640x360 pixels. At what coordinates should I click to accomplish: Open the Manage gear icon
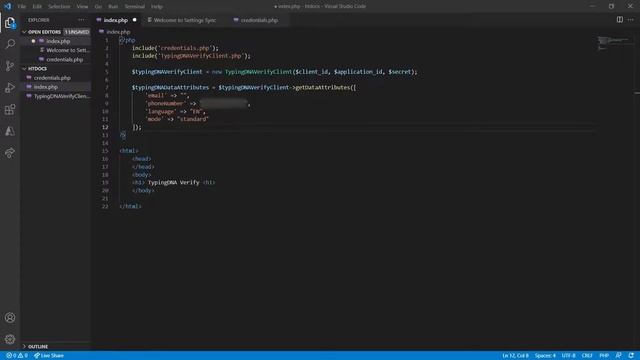point(10,339)
